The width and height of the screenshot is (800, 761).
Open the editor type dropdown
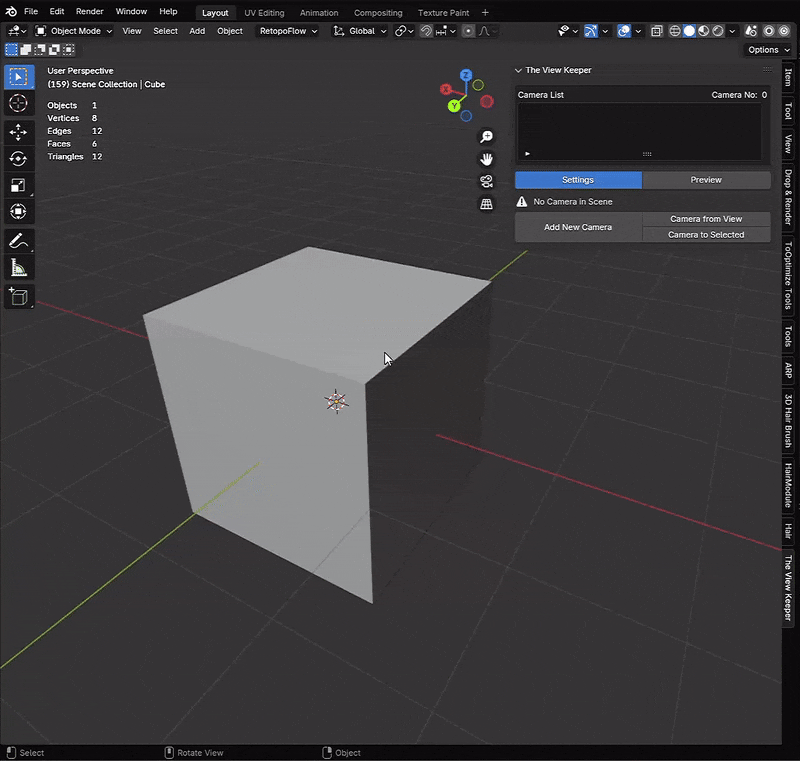[17, 31]
